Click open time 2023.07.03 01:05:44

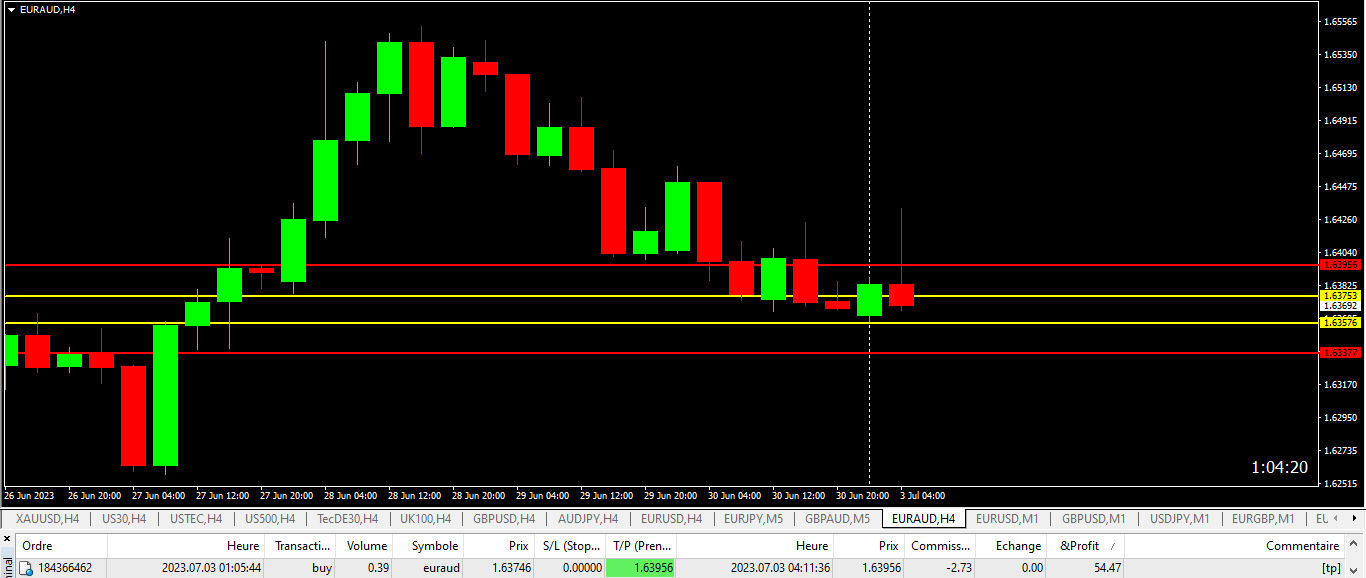click(x=211, y=568)
